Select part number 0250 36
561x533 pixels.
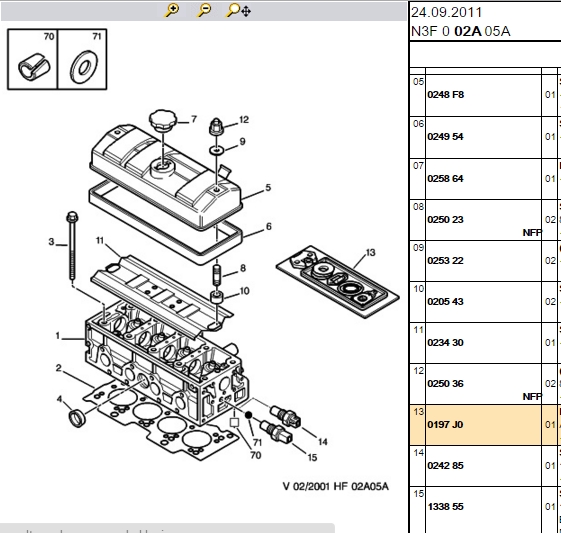coord(445,383)
